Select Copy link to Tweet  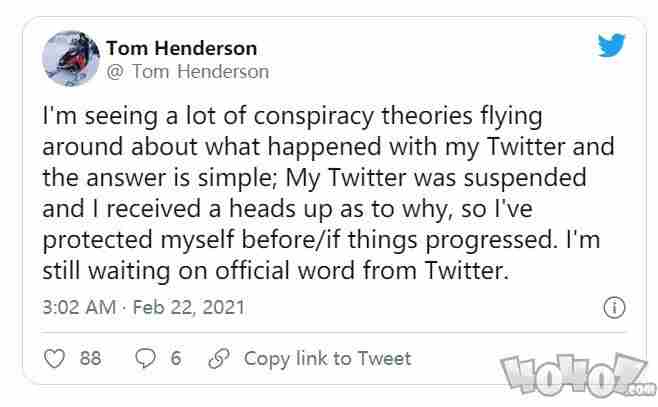click(x=327, y=358)
